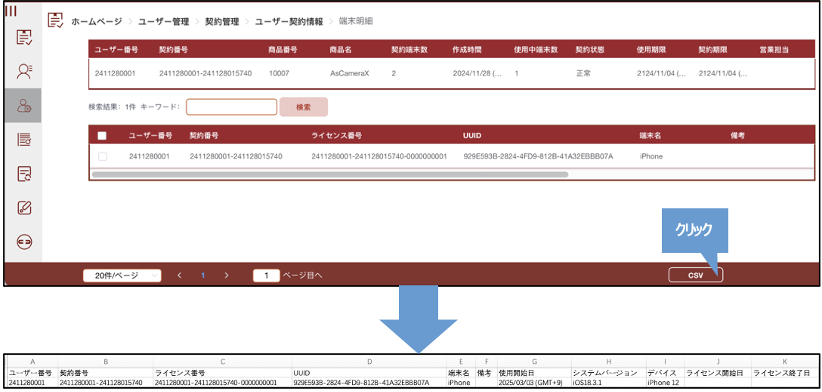Viewport: 822px width, 392px height.
Task: Click 作成時間 header in contract table
Action: pyautogui.click(x=467, y=50)
